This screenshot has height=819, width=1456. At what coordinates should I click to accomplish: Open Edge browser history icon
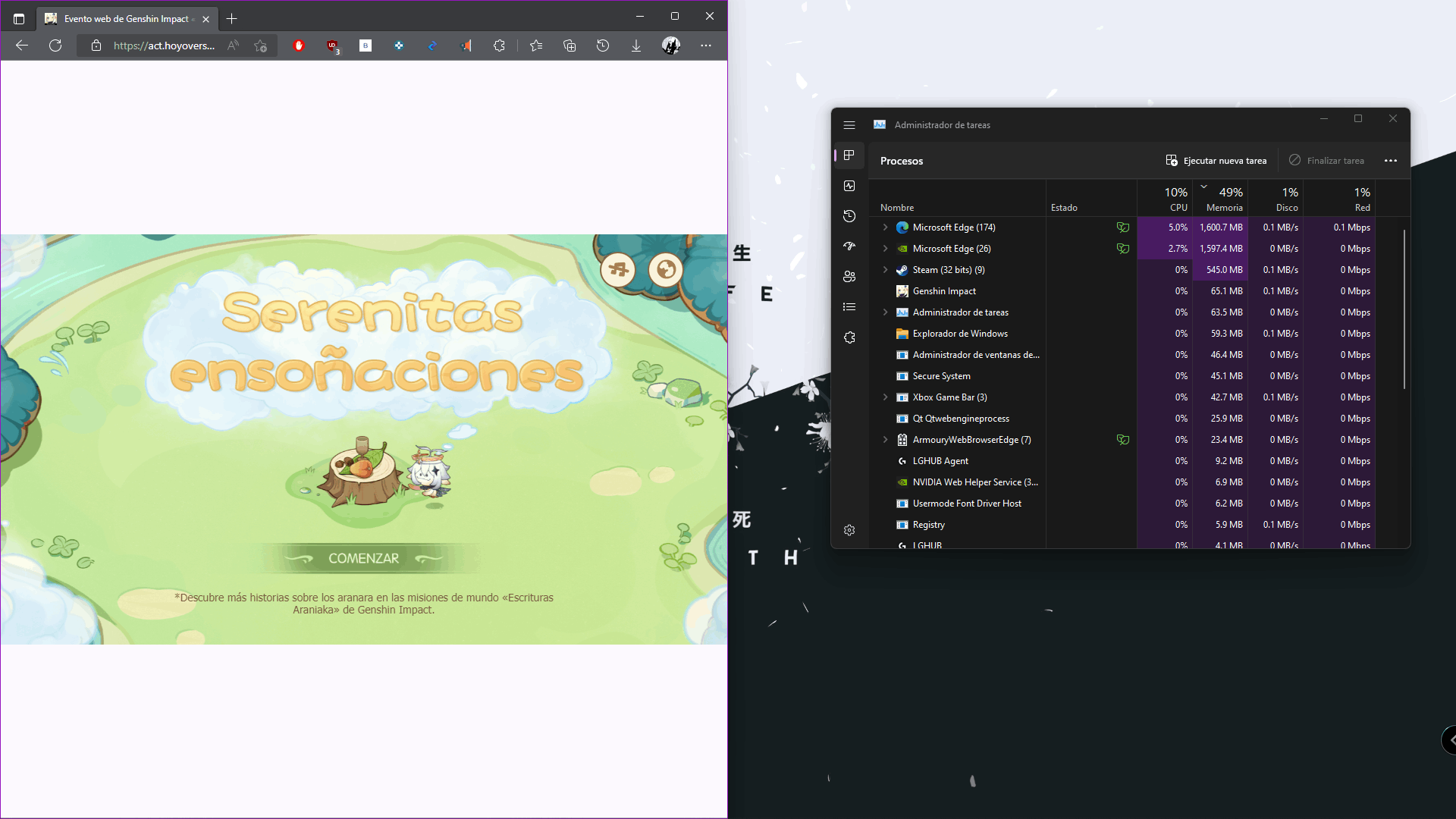tap(603, 45)
